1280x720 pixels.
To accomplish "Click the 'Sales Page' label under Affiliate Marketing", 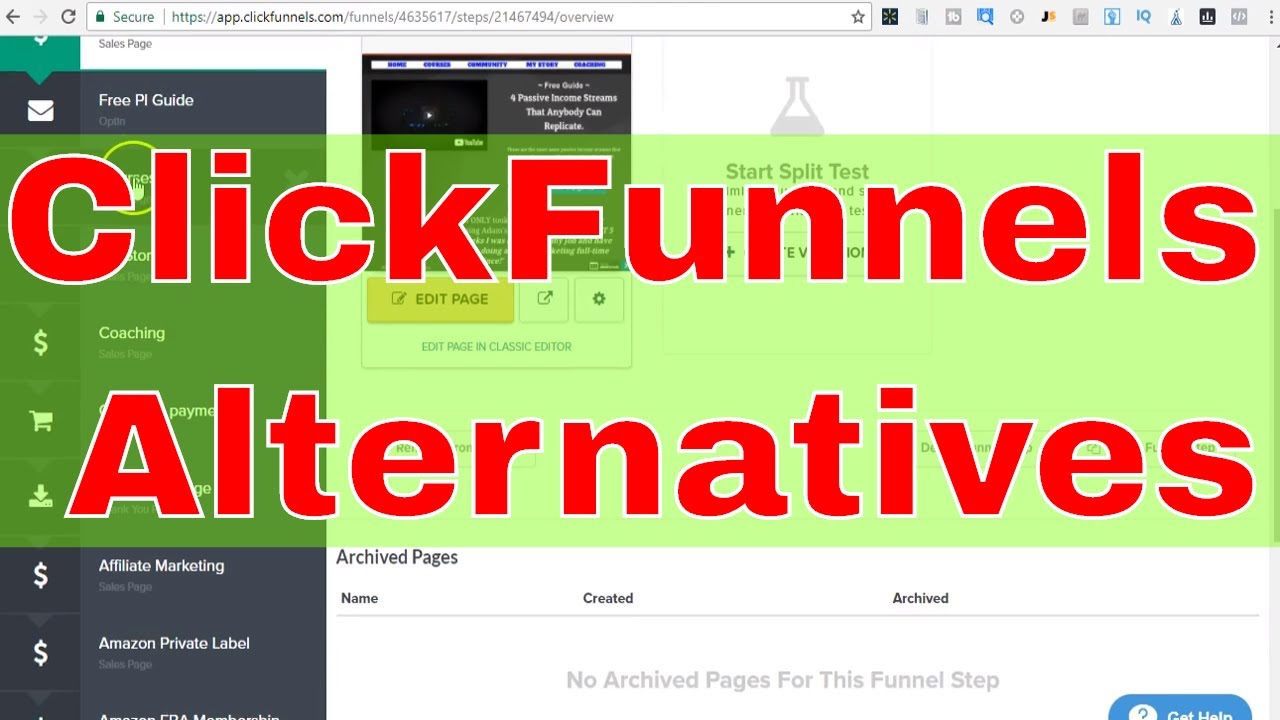I will pos(125,587).
